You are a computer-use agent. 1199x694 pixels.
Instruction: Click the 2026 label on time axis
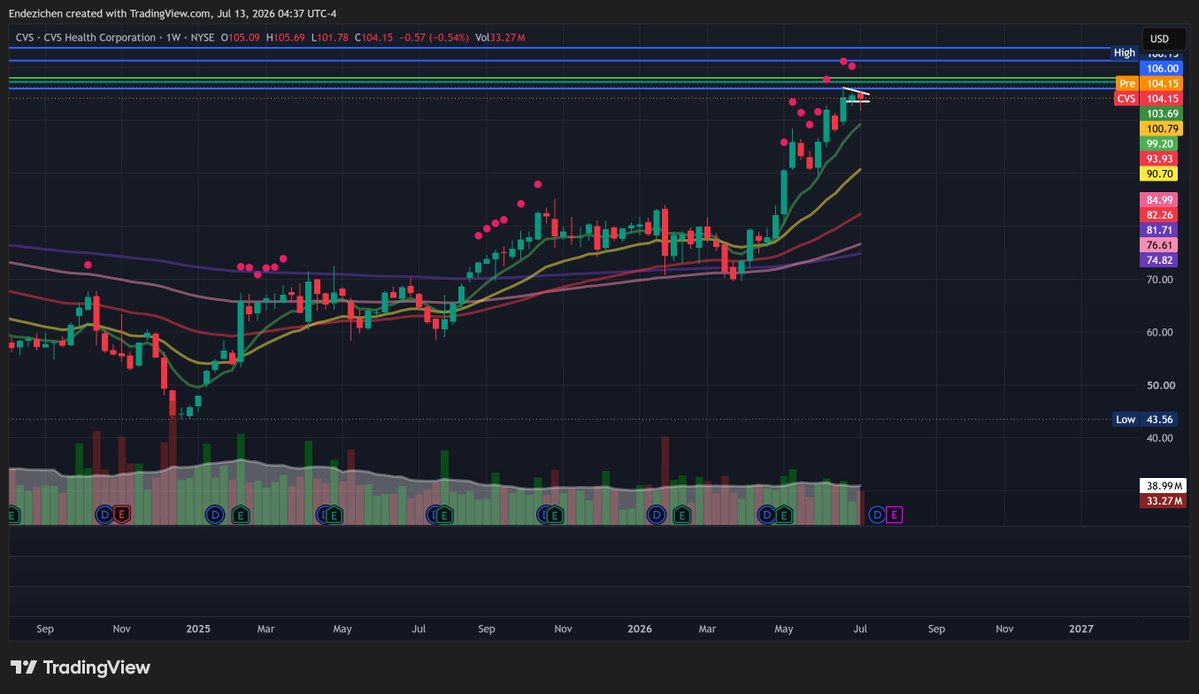(639, 628)
